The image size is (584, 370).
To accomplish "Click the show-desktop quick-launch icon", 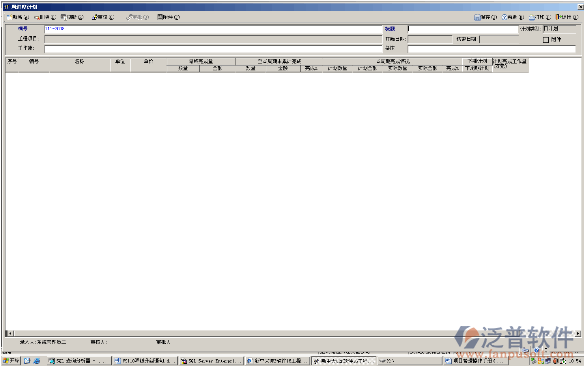I will 27,361.
